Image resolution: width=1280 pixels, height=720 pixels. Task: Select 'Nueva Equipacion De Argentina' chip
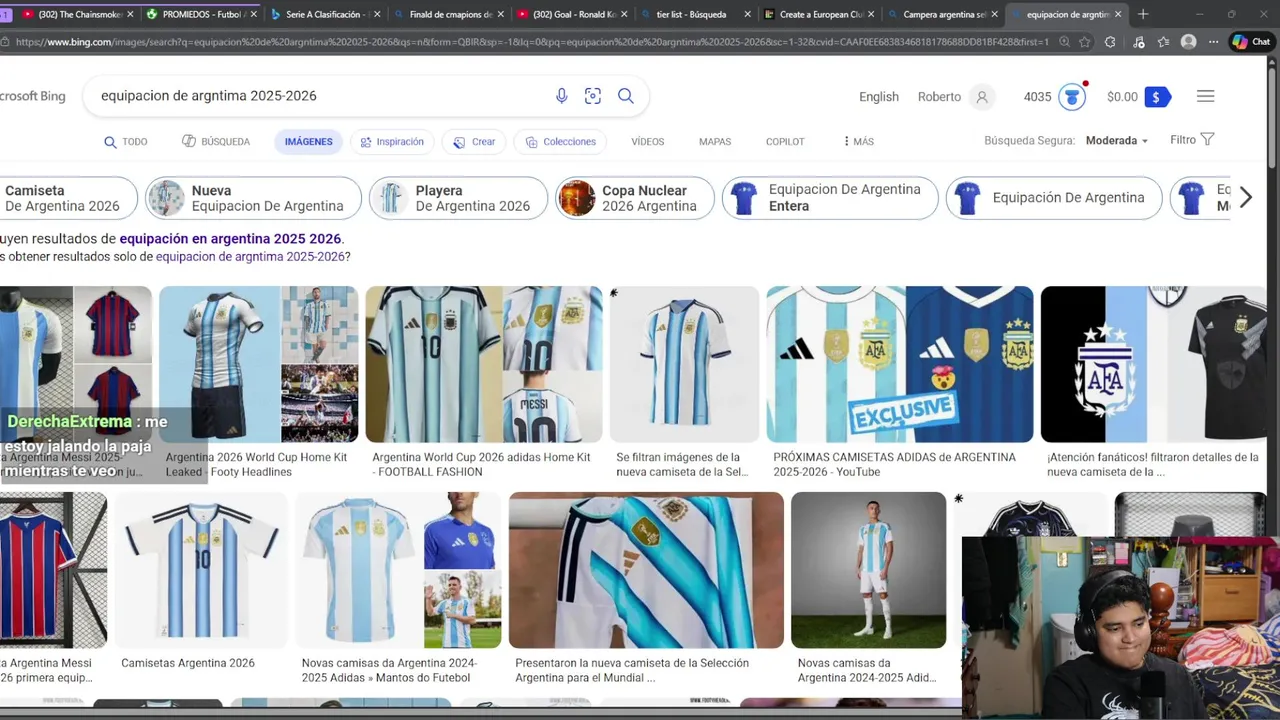253,198
